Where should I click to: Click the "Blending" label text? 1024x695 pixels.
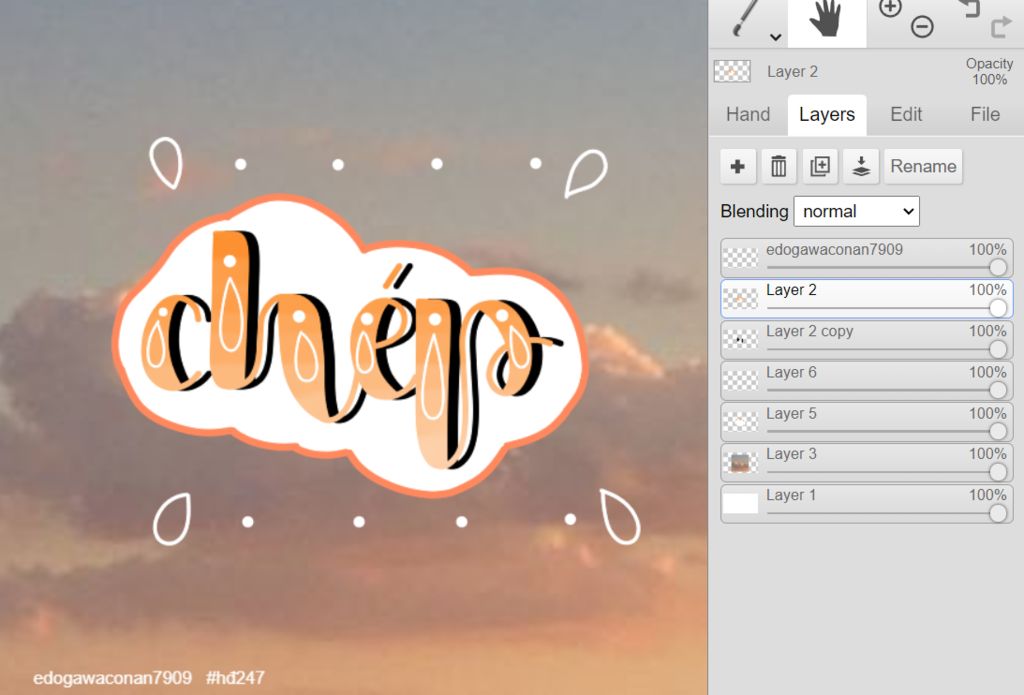754,212
